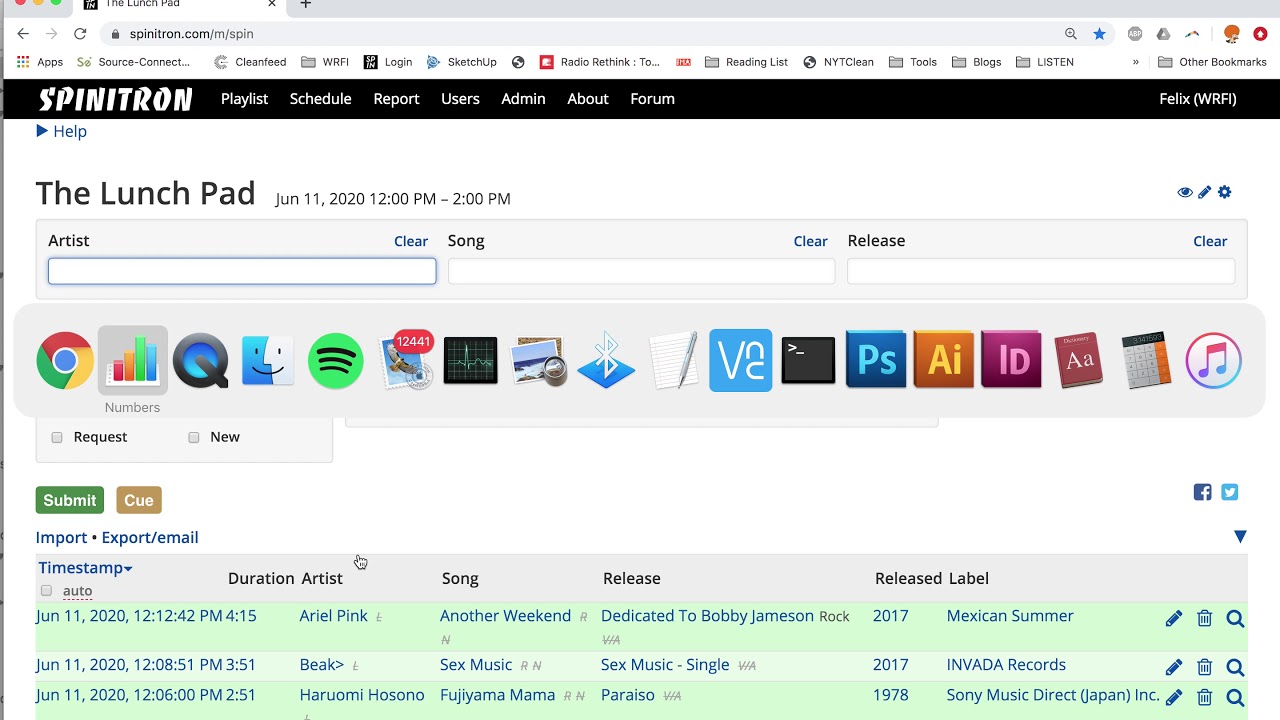Share the playlist on Twitter

point(1230,492)
